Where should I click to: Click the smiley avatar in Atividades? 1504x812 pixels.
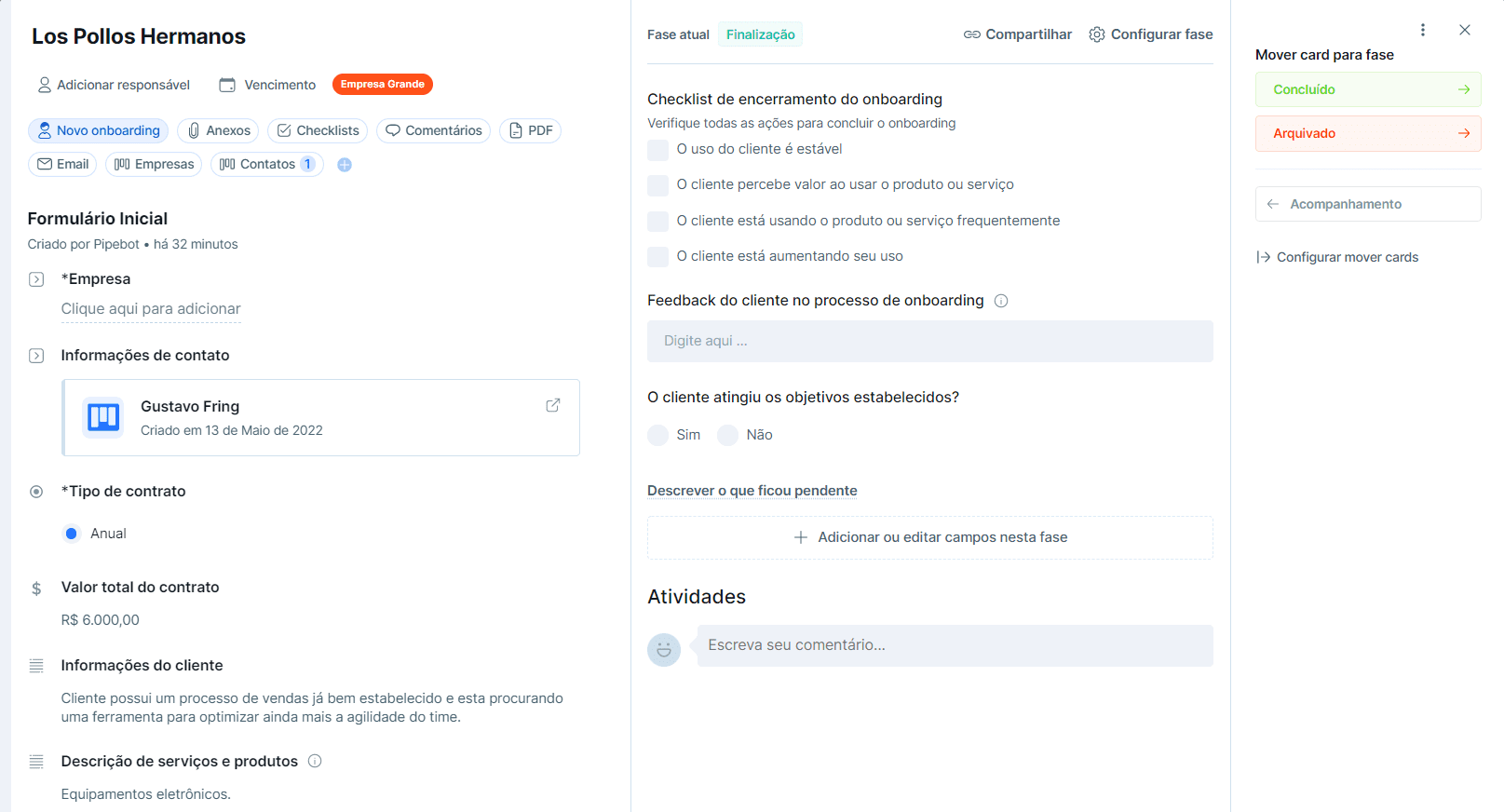[x=664, y=649]
